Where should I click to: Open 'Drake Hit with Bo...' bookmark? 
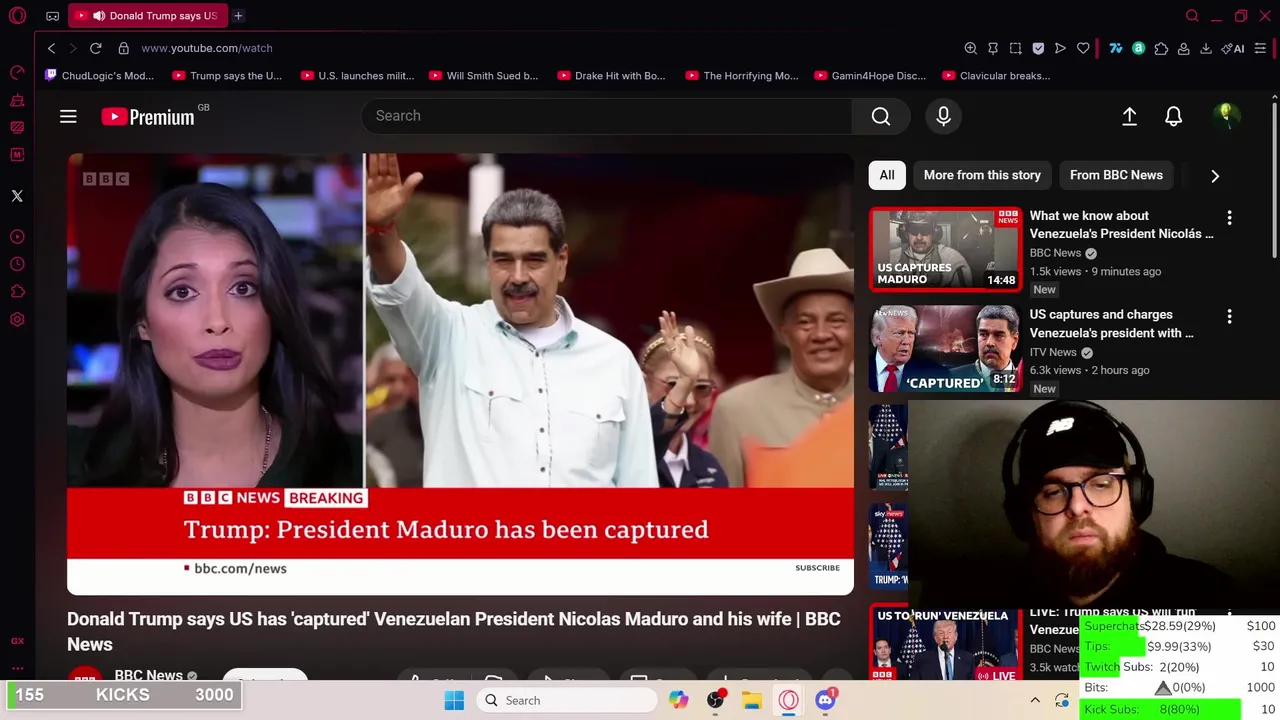611,76
